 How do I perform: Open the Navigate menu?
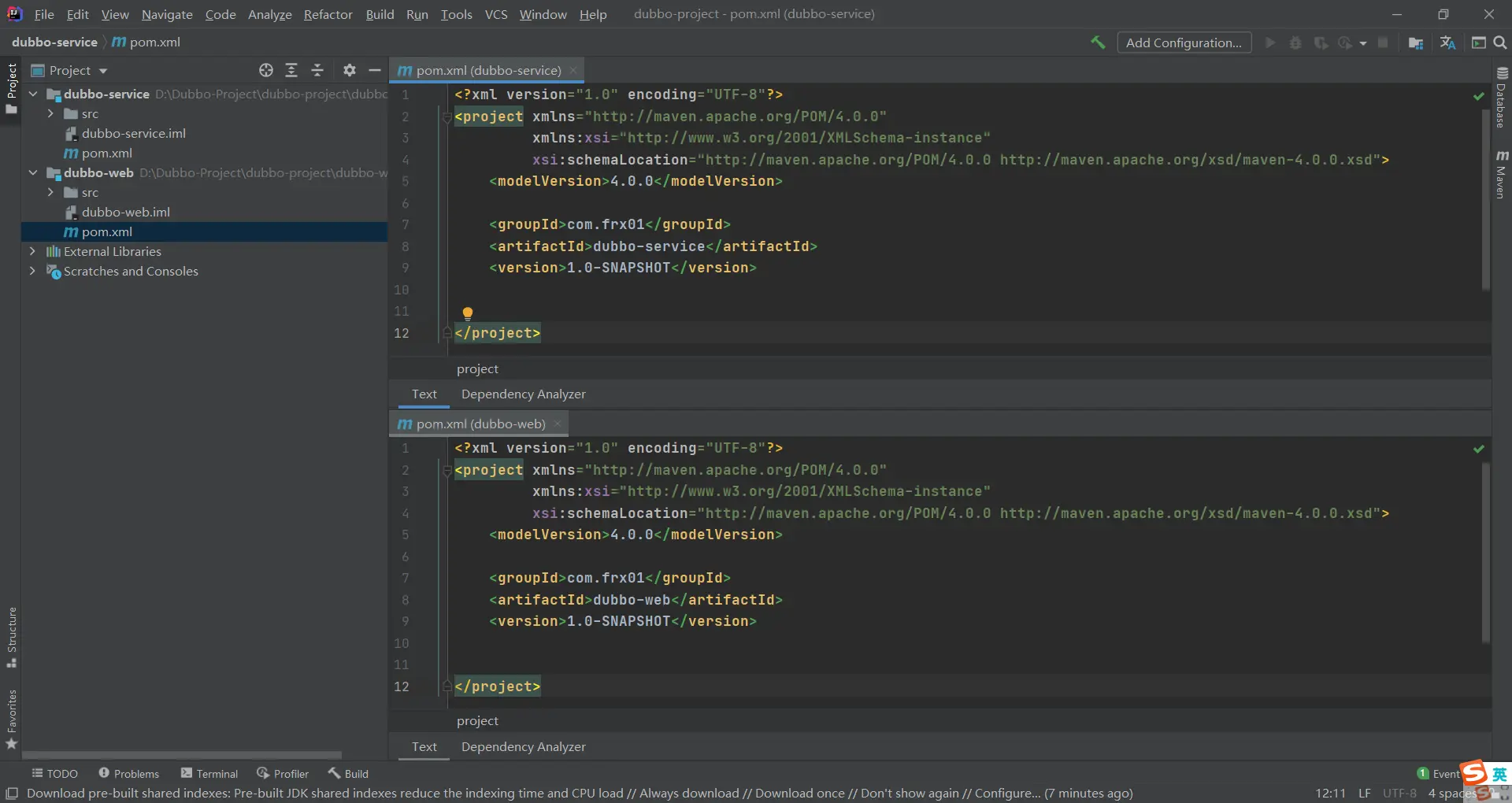[x=167, y=14]
